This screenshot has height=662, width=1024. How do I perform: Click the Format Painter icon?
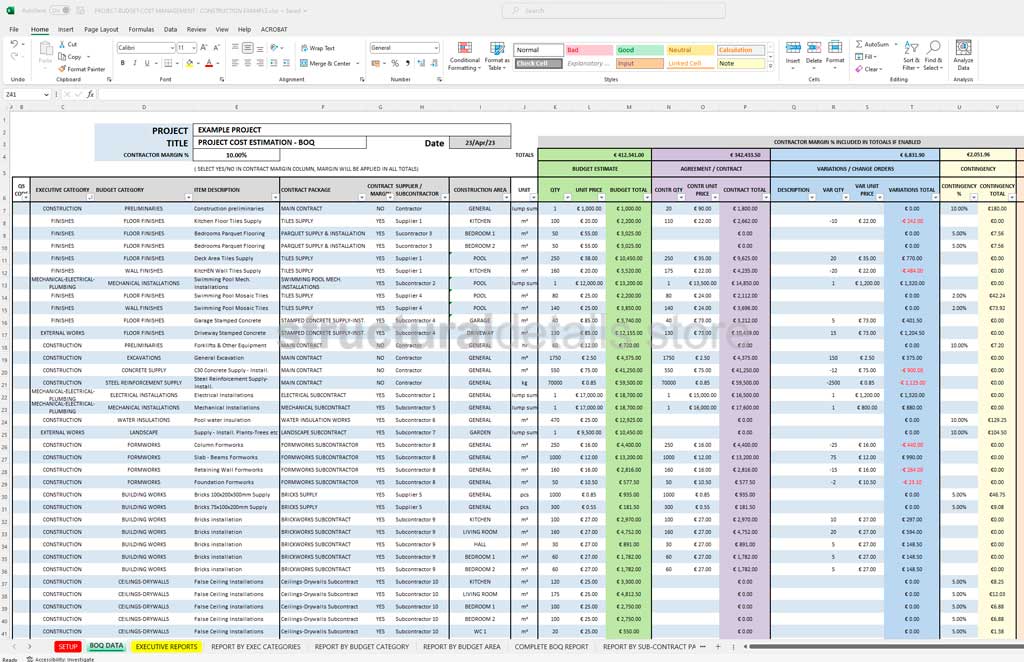82,69
